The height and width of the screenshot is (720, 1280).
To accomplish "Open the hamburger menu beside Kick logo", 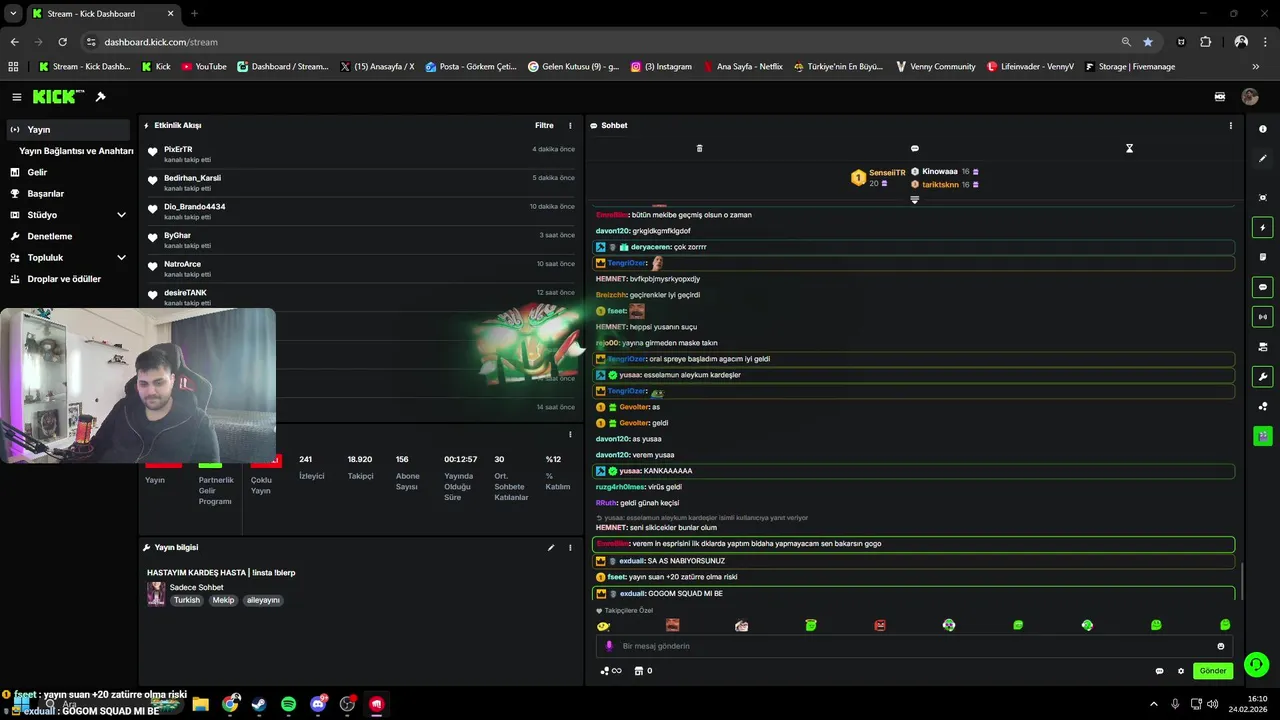I will click(x=17, y=97).
